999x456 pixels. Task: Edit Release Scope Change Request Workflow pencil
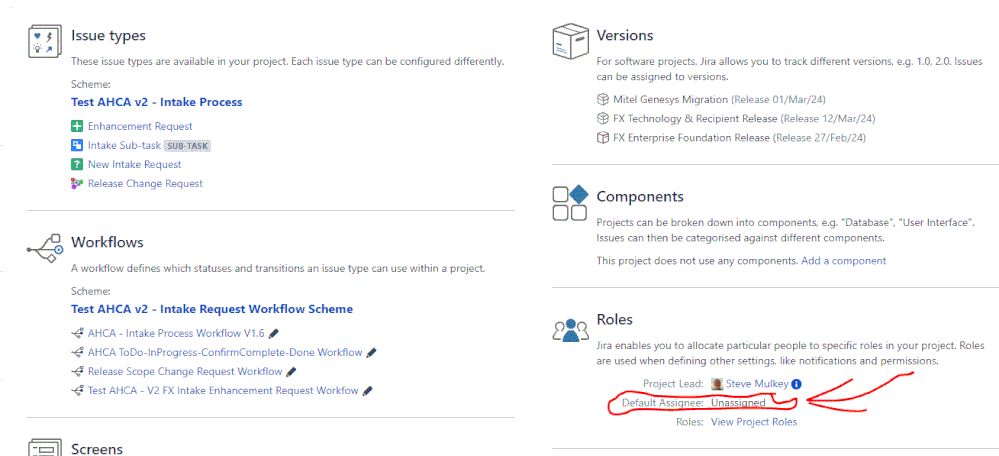pos(292,371)
